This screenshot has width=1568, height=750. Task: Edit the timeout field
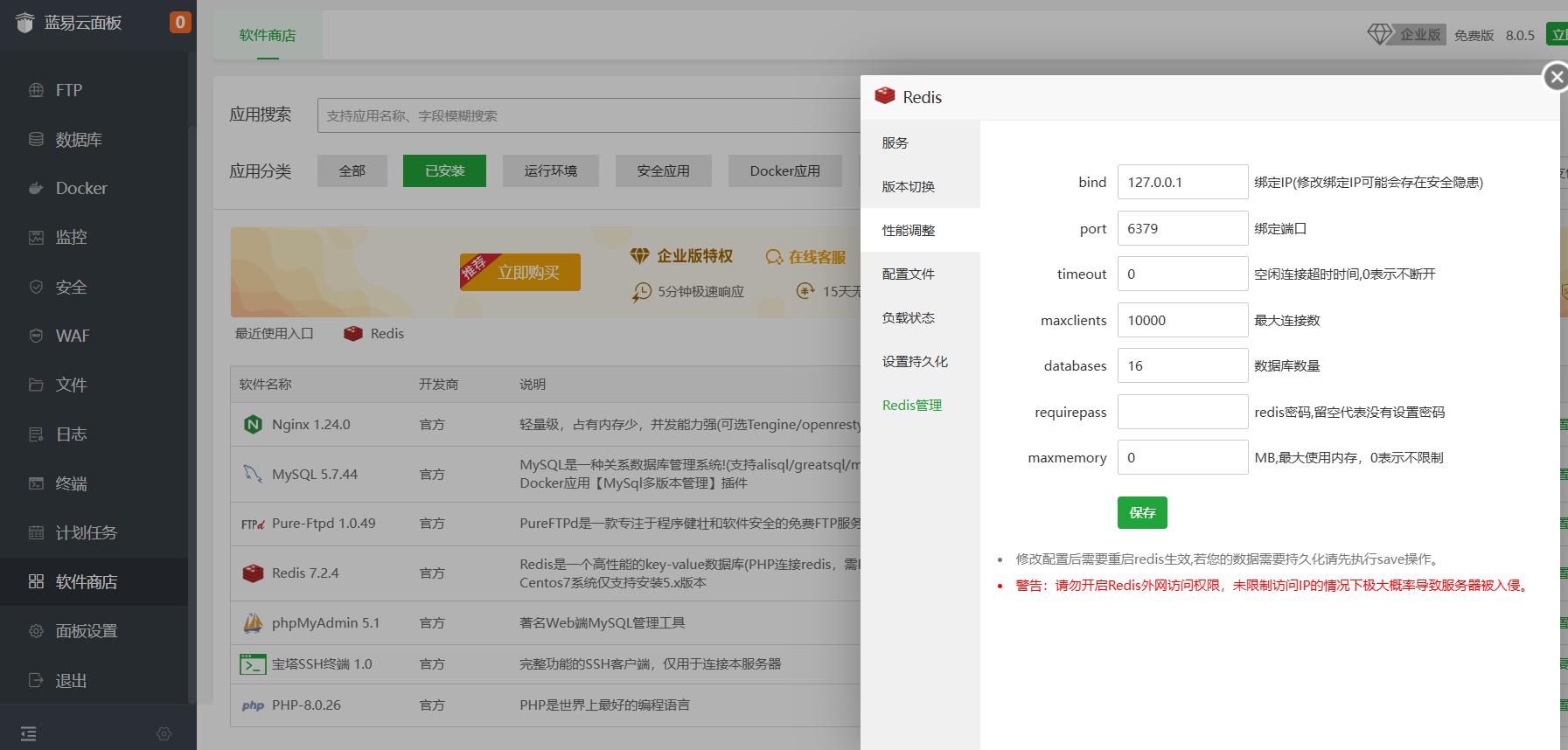click(x=1182, y=274)
